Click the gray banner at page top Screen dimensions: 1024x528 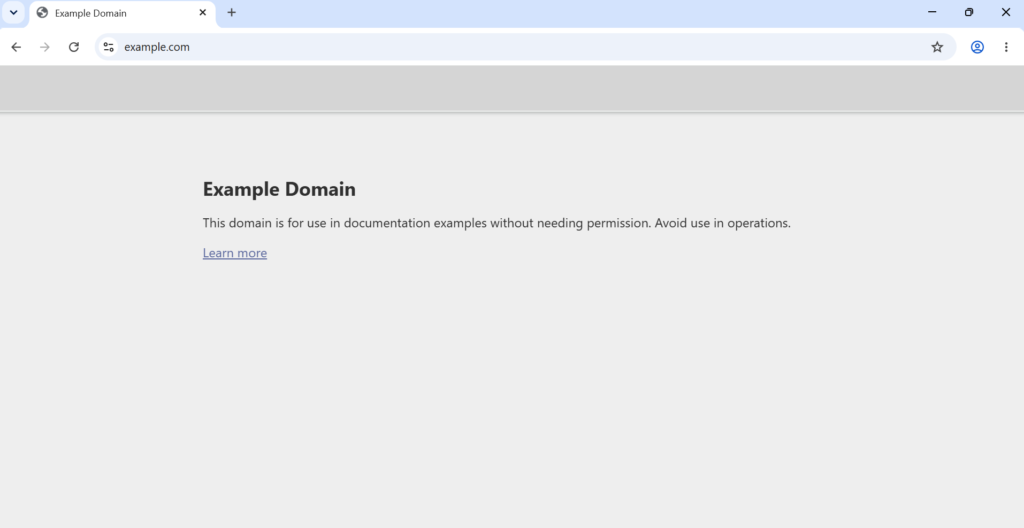tap(512, 88)
